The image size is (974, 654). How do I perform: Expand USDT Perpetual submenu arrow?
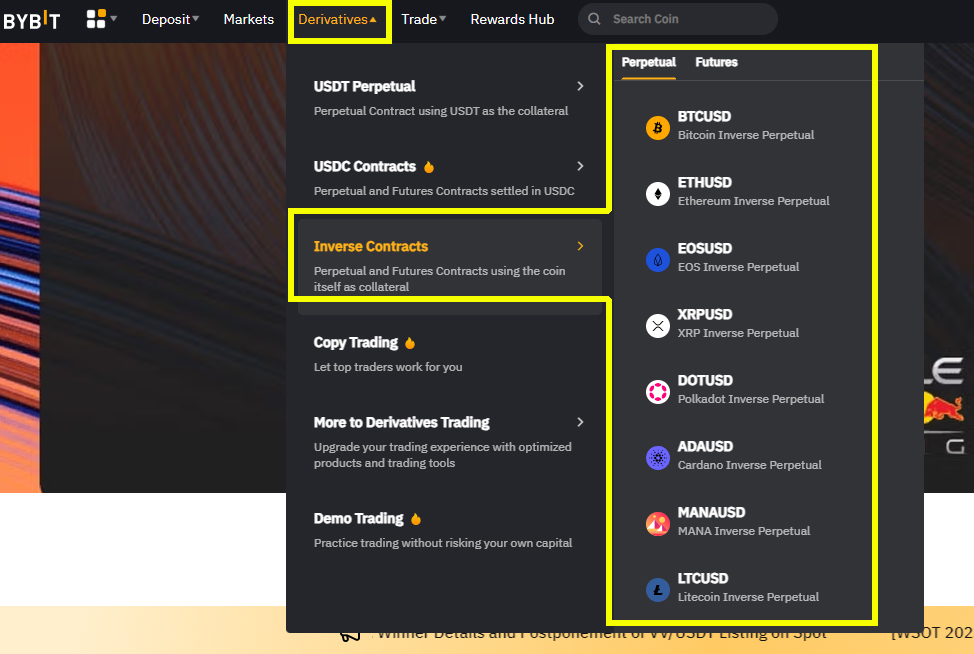point(580,86)
